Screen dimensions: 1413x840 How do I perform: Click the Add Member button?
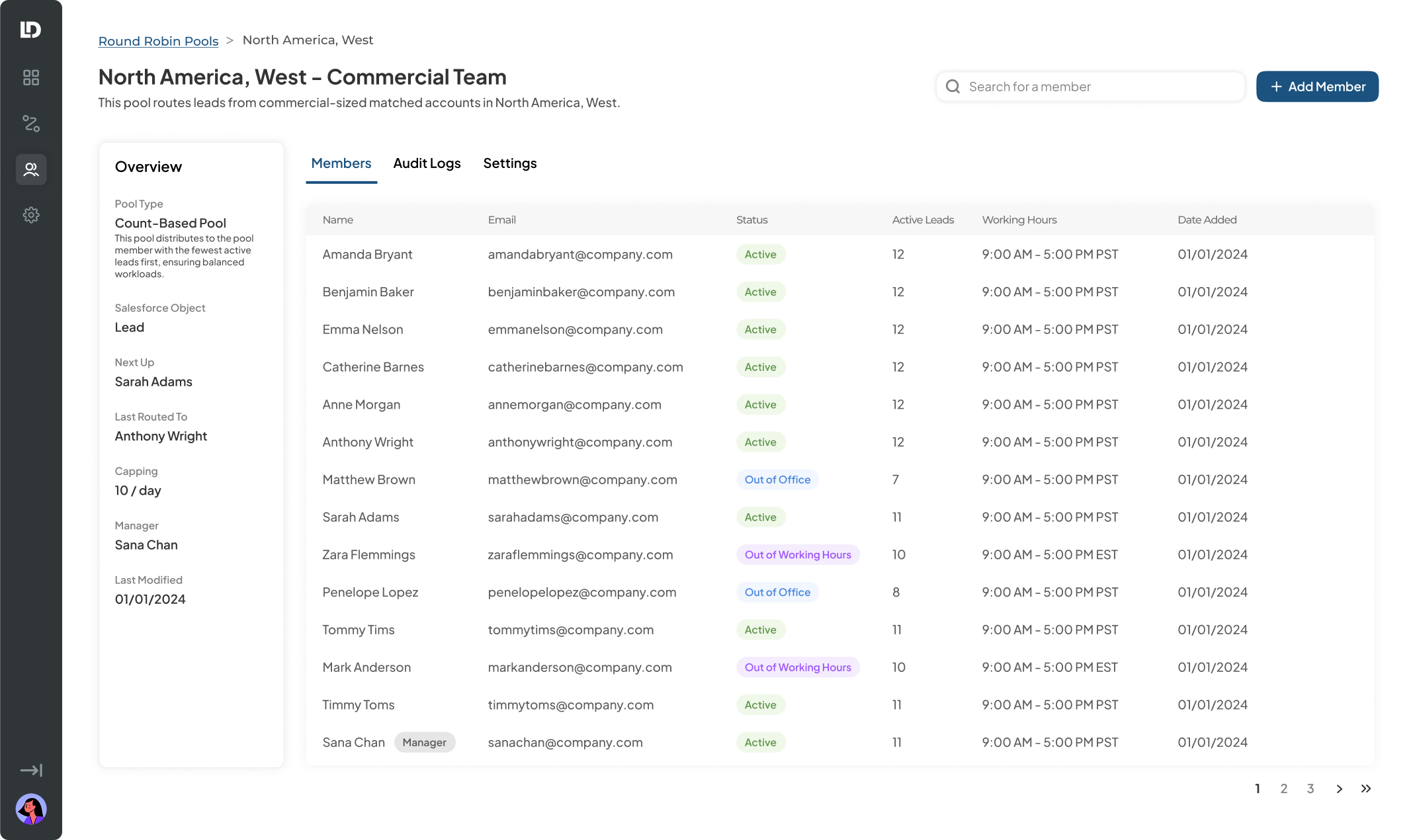pos(1317,87)
